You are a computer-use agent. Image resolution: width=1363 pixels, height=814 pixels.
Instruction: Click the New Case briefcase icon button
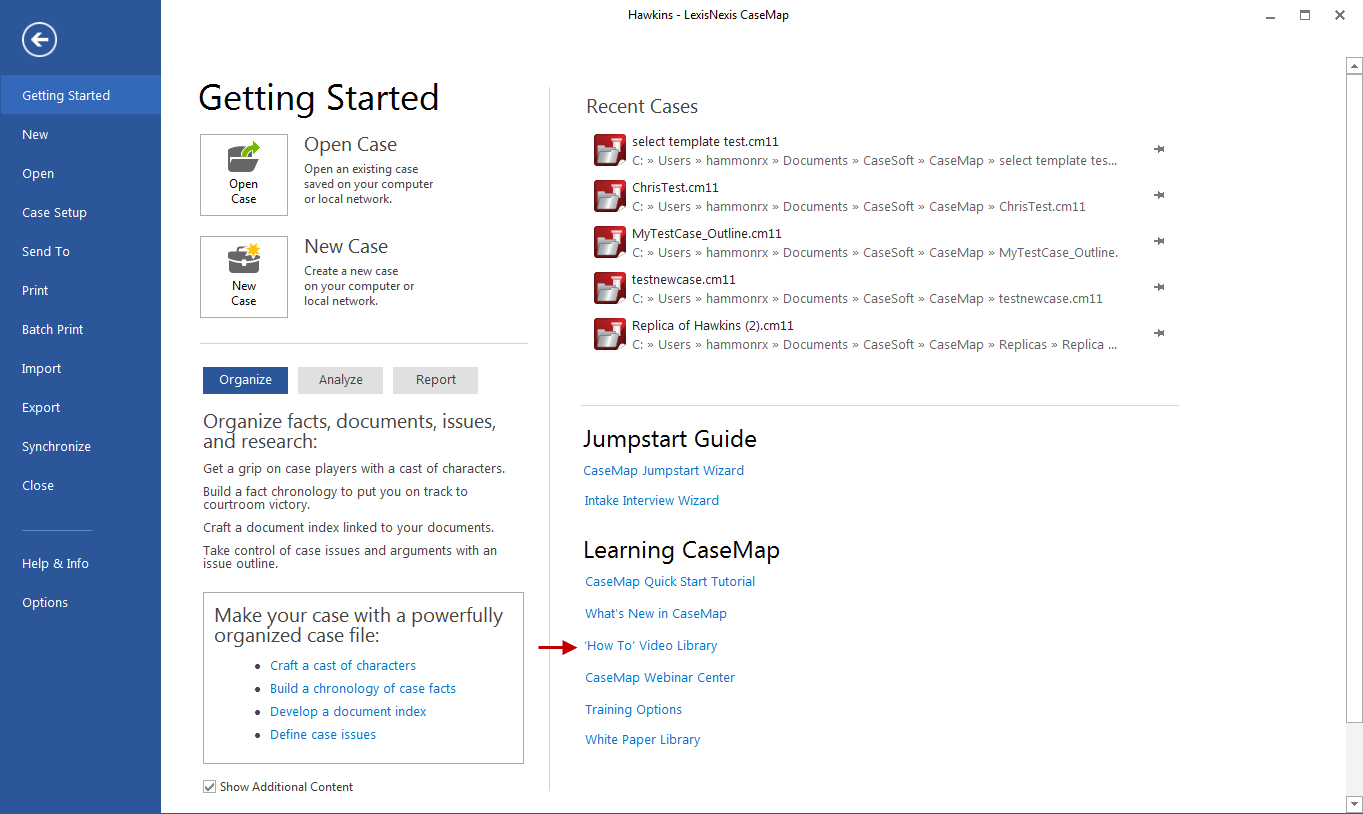point(244,277)
